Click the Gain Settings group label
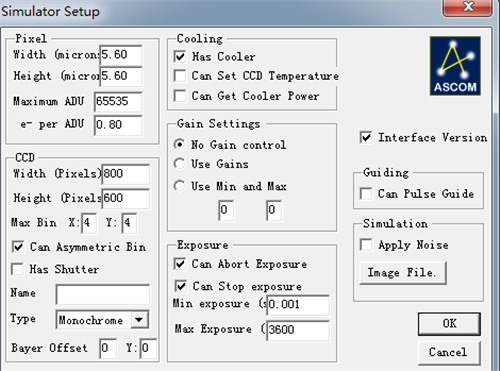Image resolution: width=500 pixels, height=371 pixels. click(219, 124)
